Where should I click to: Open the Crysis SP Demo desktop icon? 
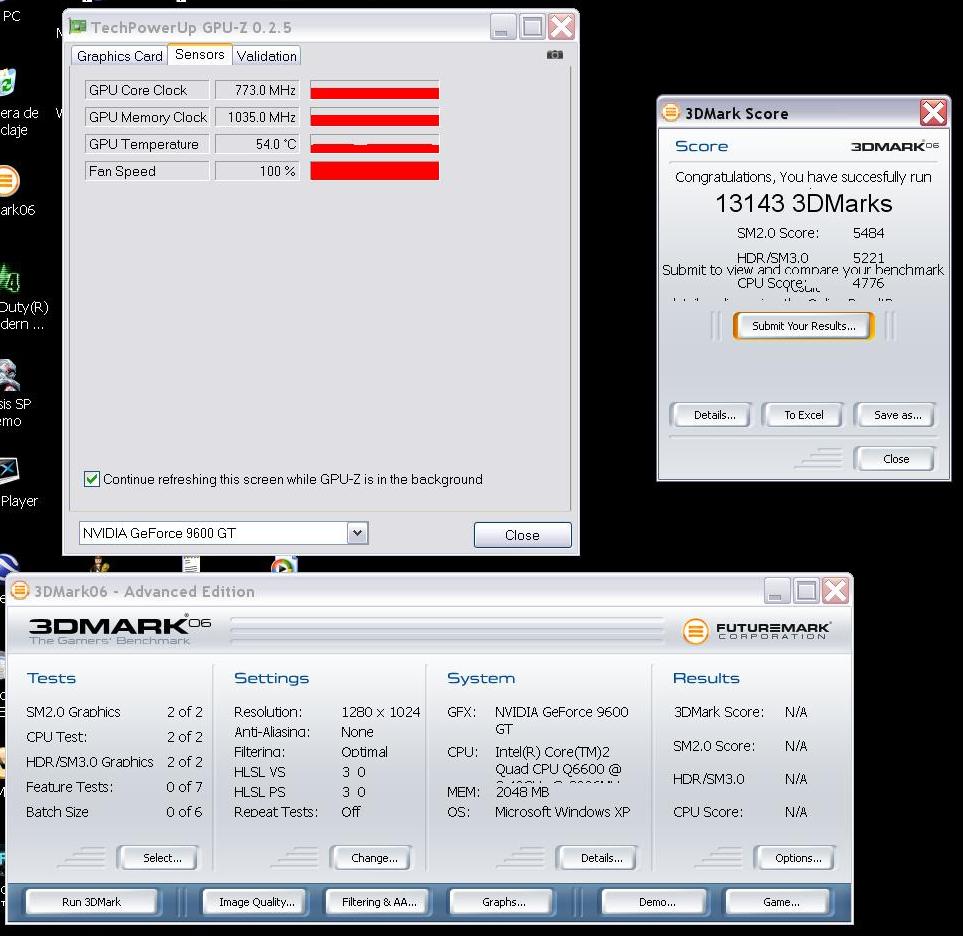(x=10, y=375)
